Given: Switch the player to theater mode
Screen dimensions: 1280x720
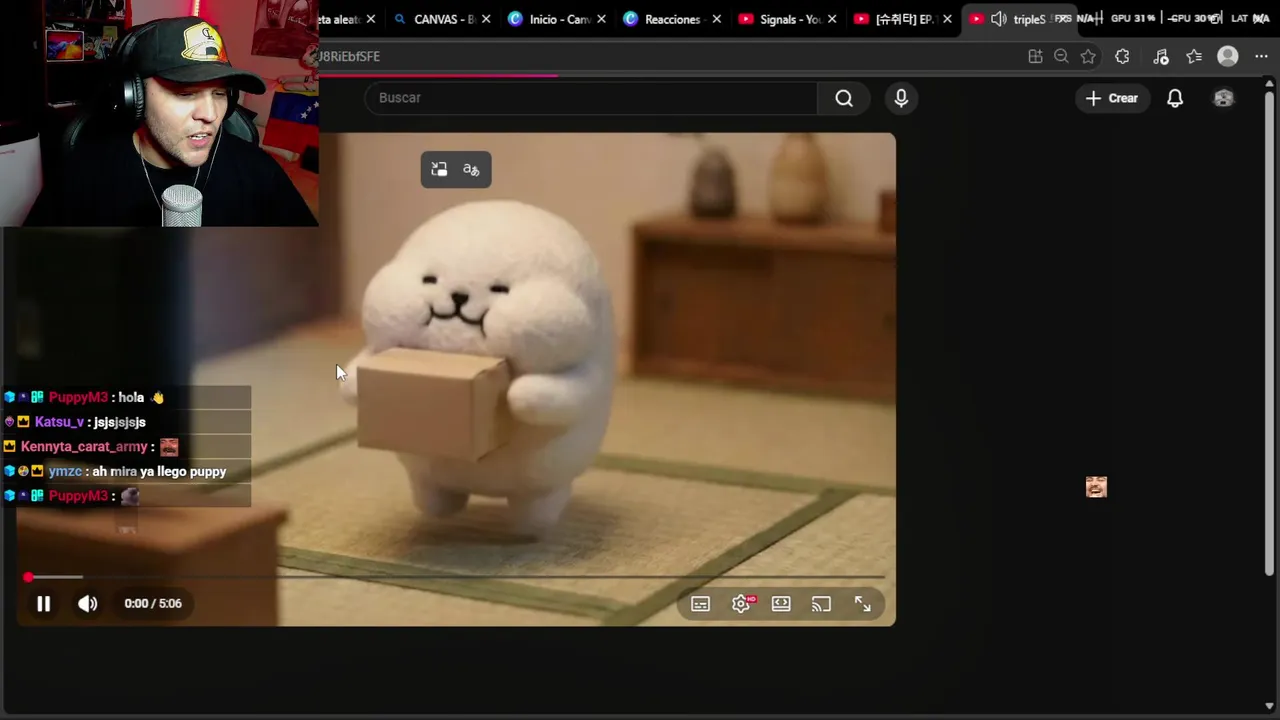Looking at the screenshot, I should tap(781, 604).
